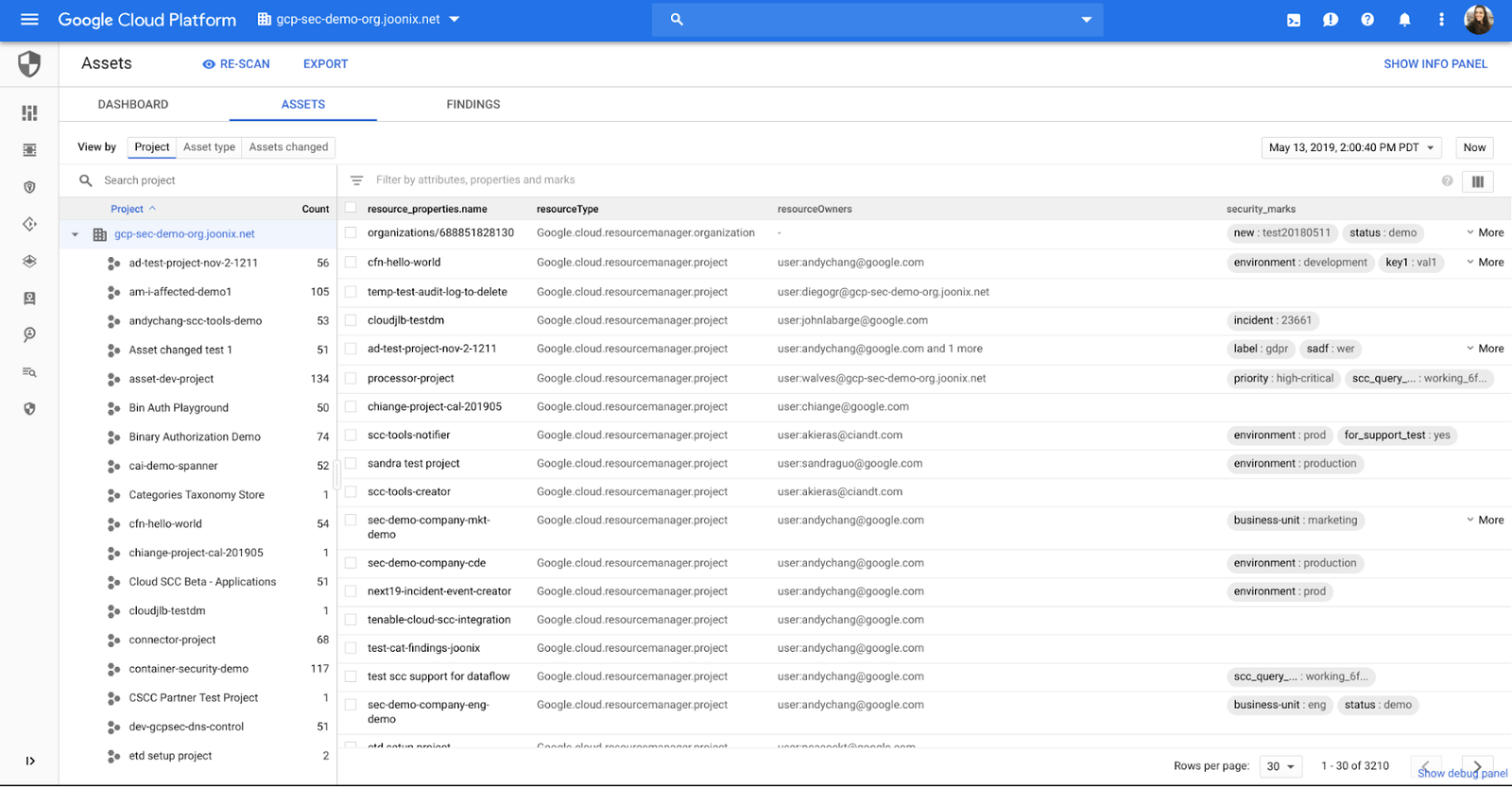Screen dimensions: 1512x787
Task: View by Project
Action: 152,147
